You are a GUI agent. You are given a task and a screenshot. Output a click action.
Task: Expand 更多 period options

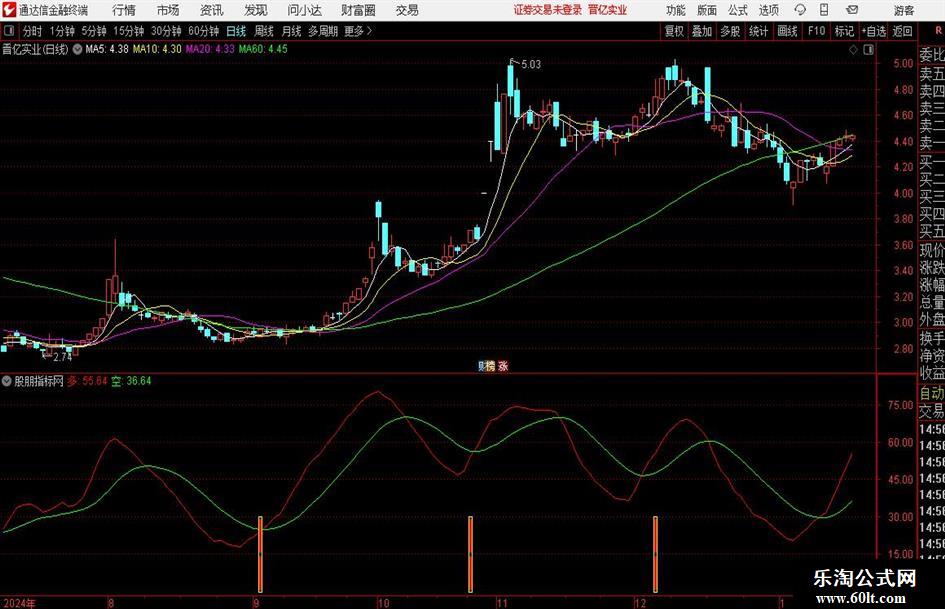click(x=358, y=31)
